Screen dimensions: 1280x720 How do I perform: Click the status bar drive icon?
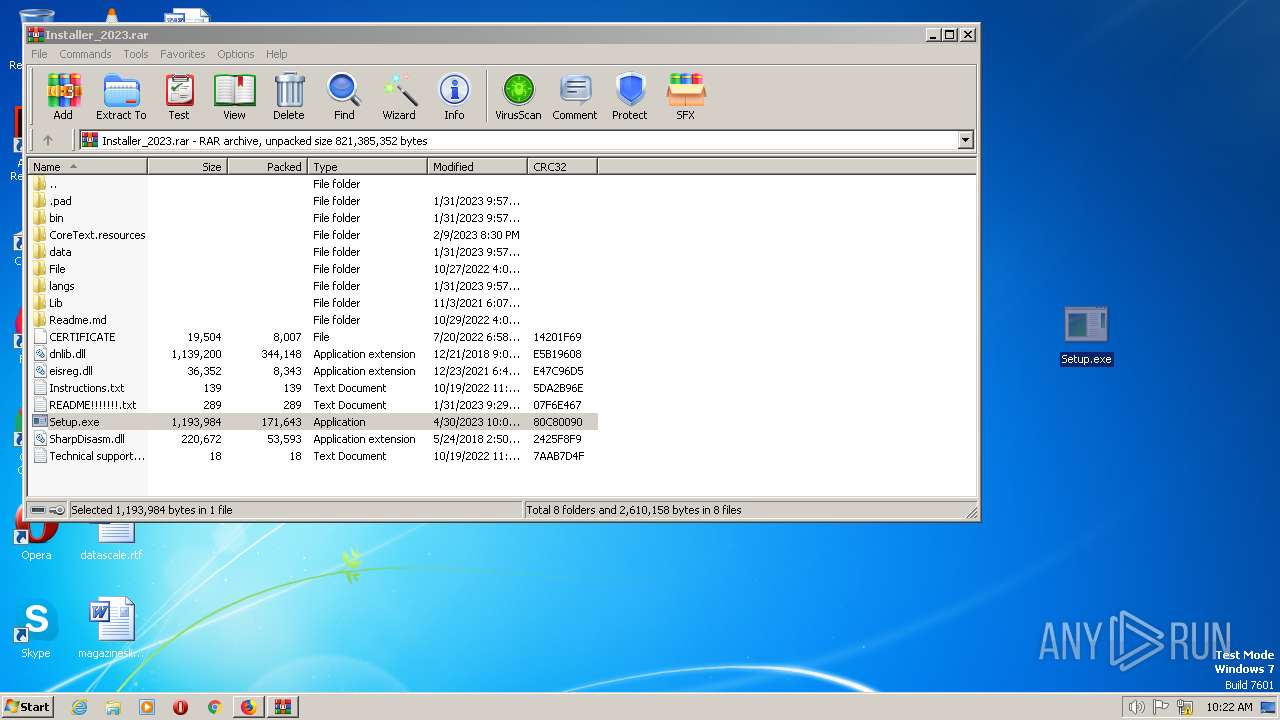tap(38, 510)
